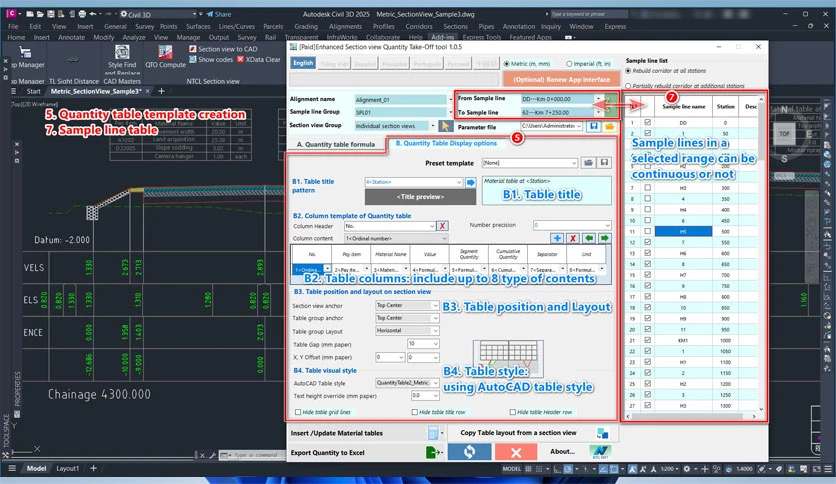
Task: Enable Hide table Header row checkbox
Action: coord(512,412)
